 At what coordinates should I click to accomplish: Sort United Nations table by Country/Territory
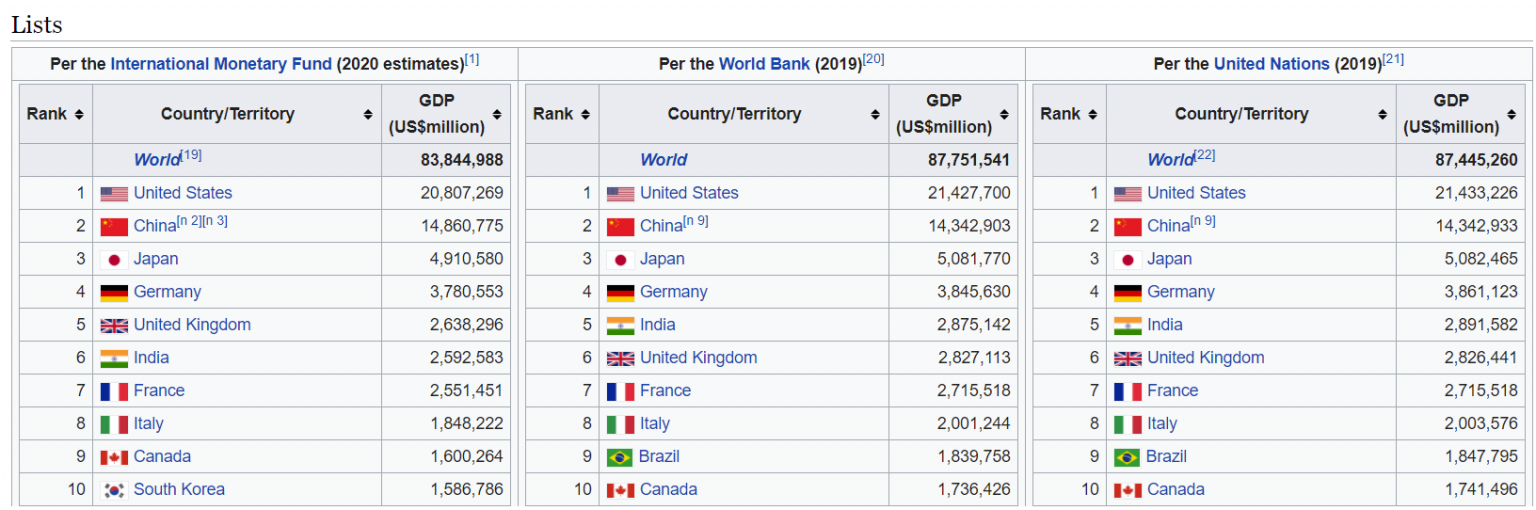[x=1382, y=114]
